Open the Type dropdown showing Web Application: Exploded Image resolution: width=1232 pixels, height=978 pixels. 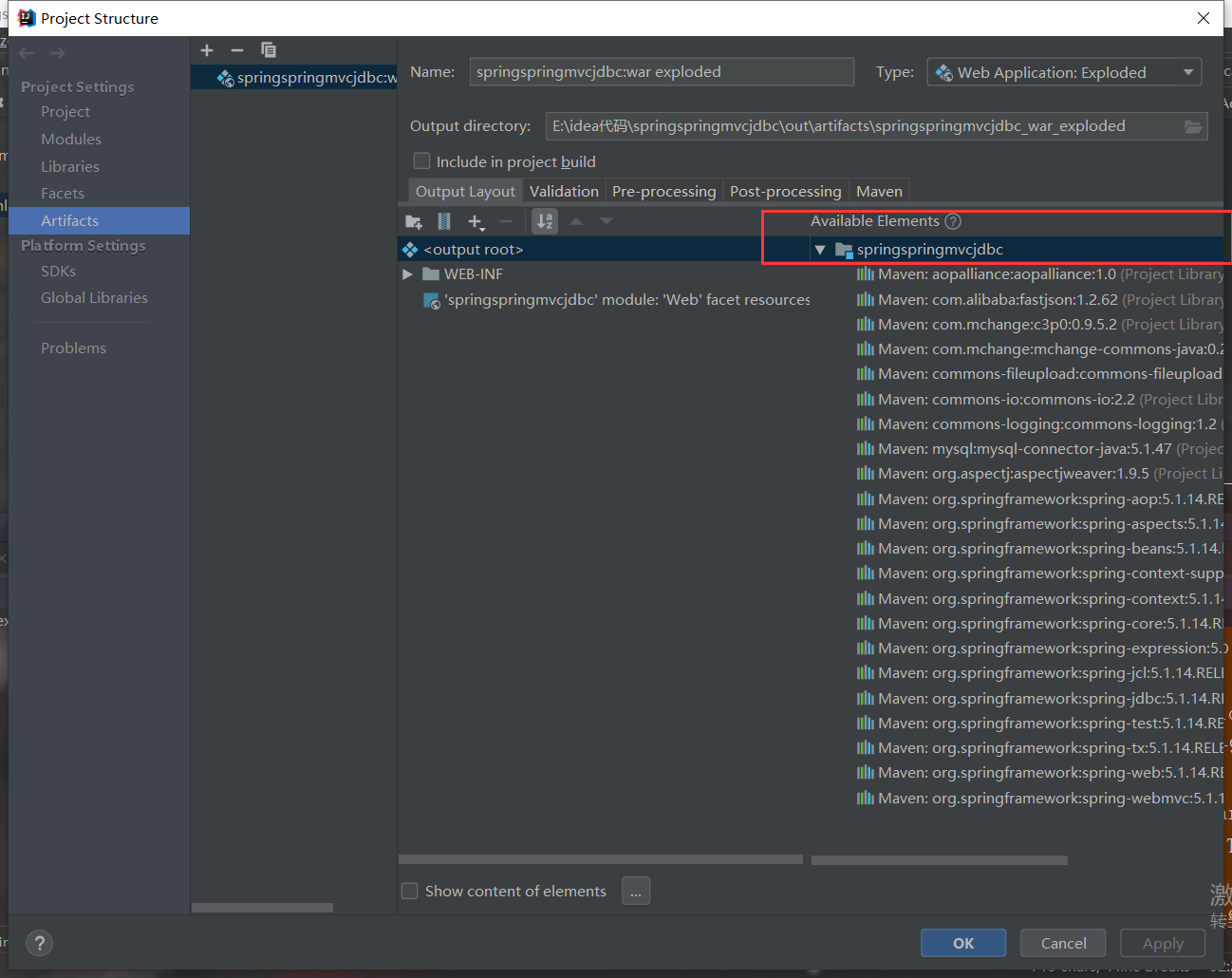pyautogui.click(x=1188, y=71)
